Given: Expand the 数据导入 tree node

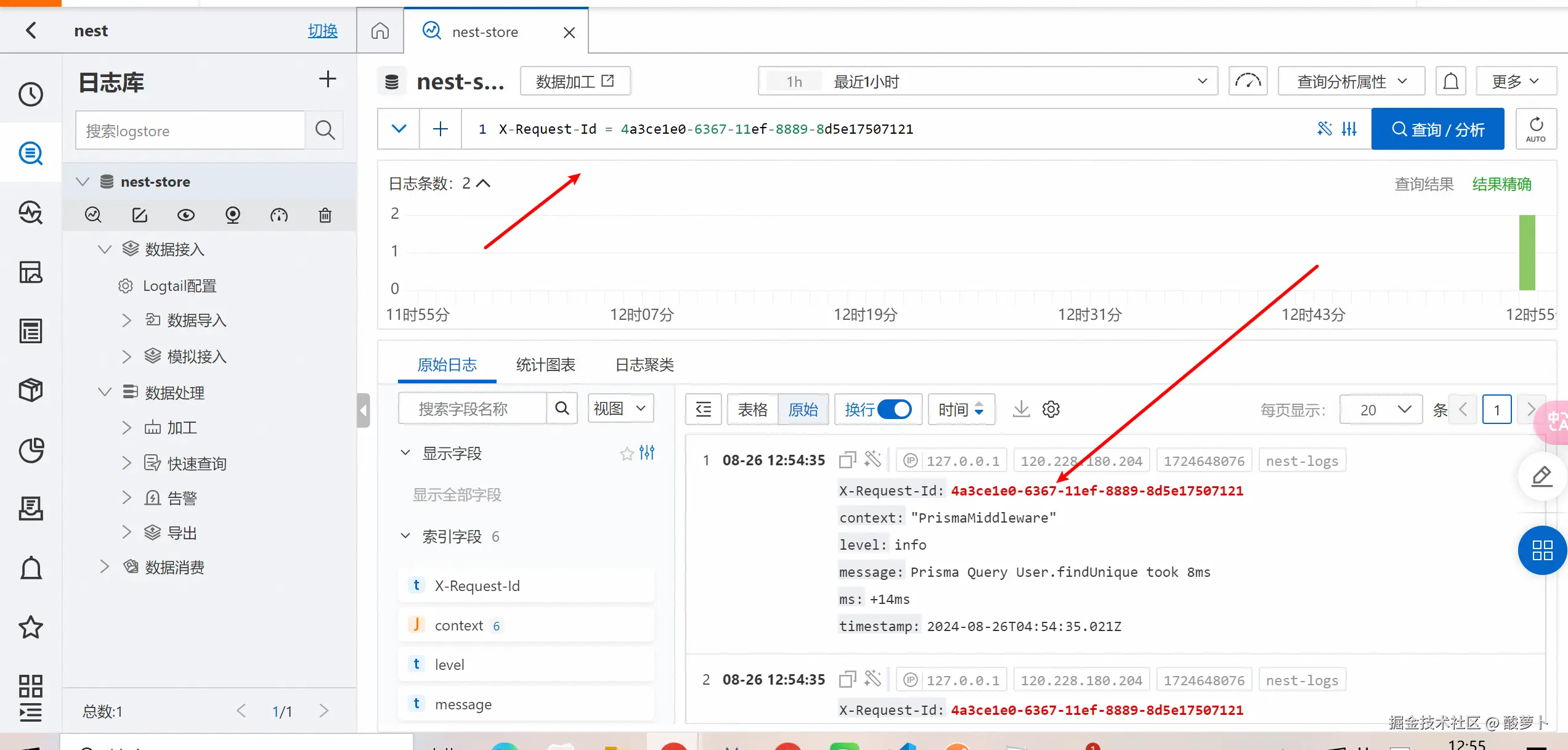Looking at the screenshot, I should [x=127, y=320].
